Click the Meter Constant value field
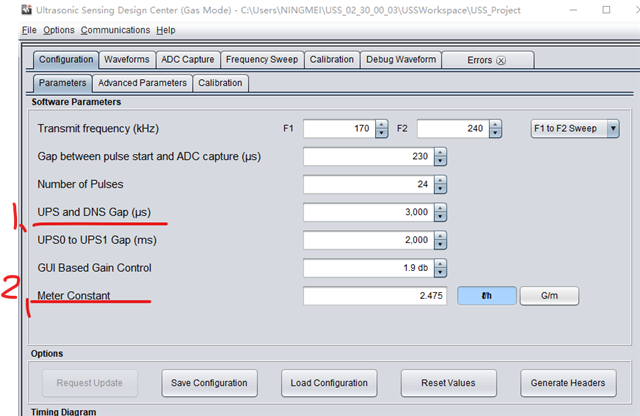The width and height of the screenshot is (640, 416). [x=375, y=296]
